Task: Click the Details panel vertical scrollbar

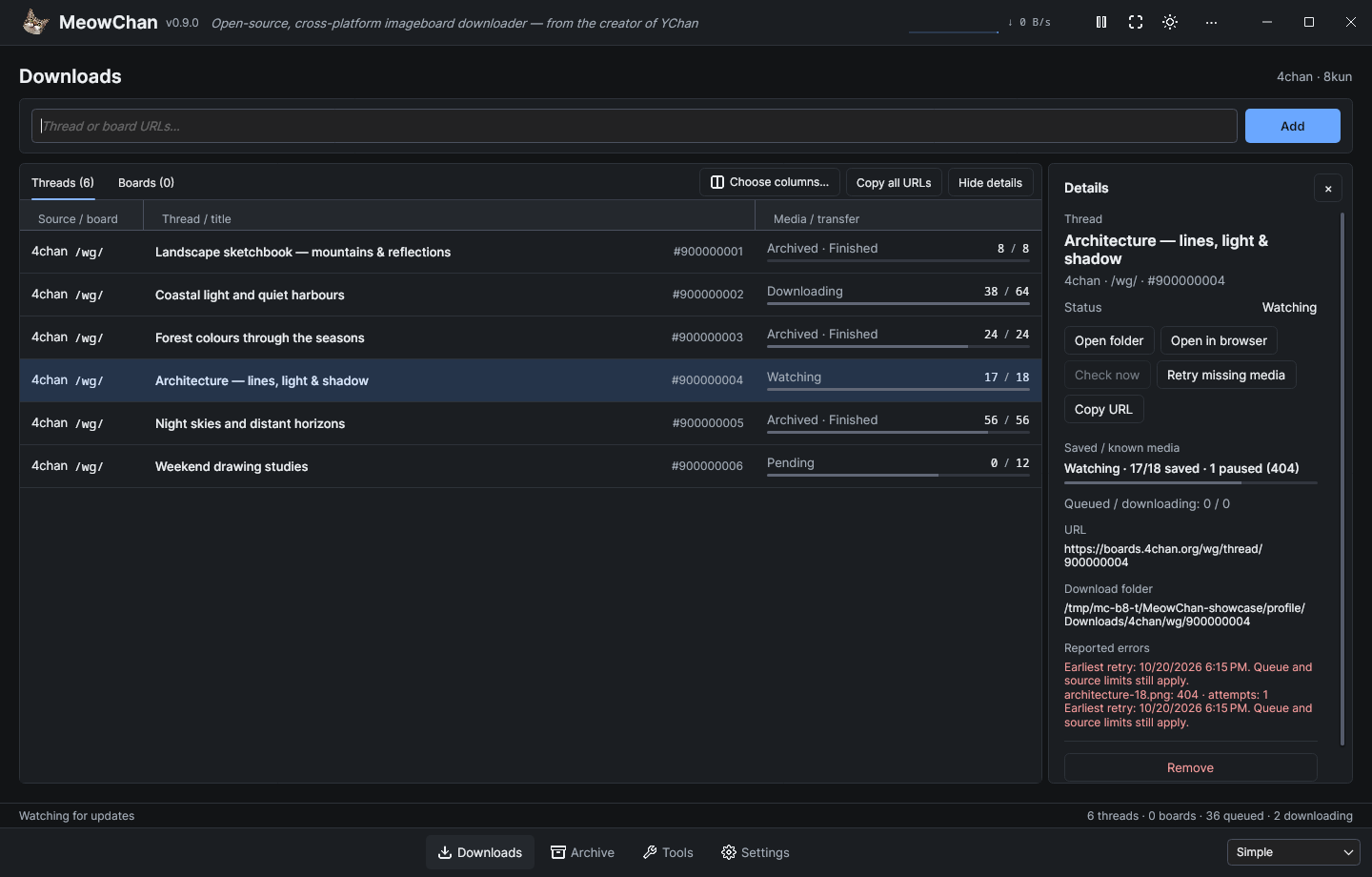Action: pyautogui.click(x=1342, y=479)
